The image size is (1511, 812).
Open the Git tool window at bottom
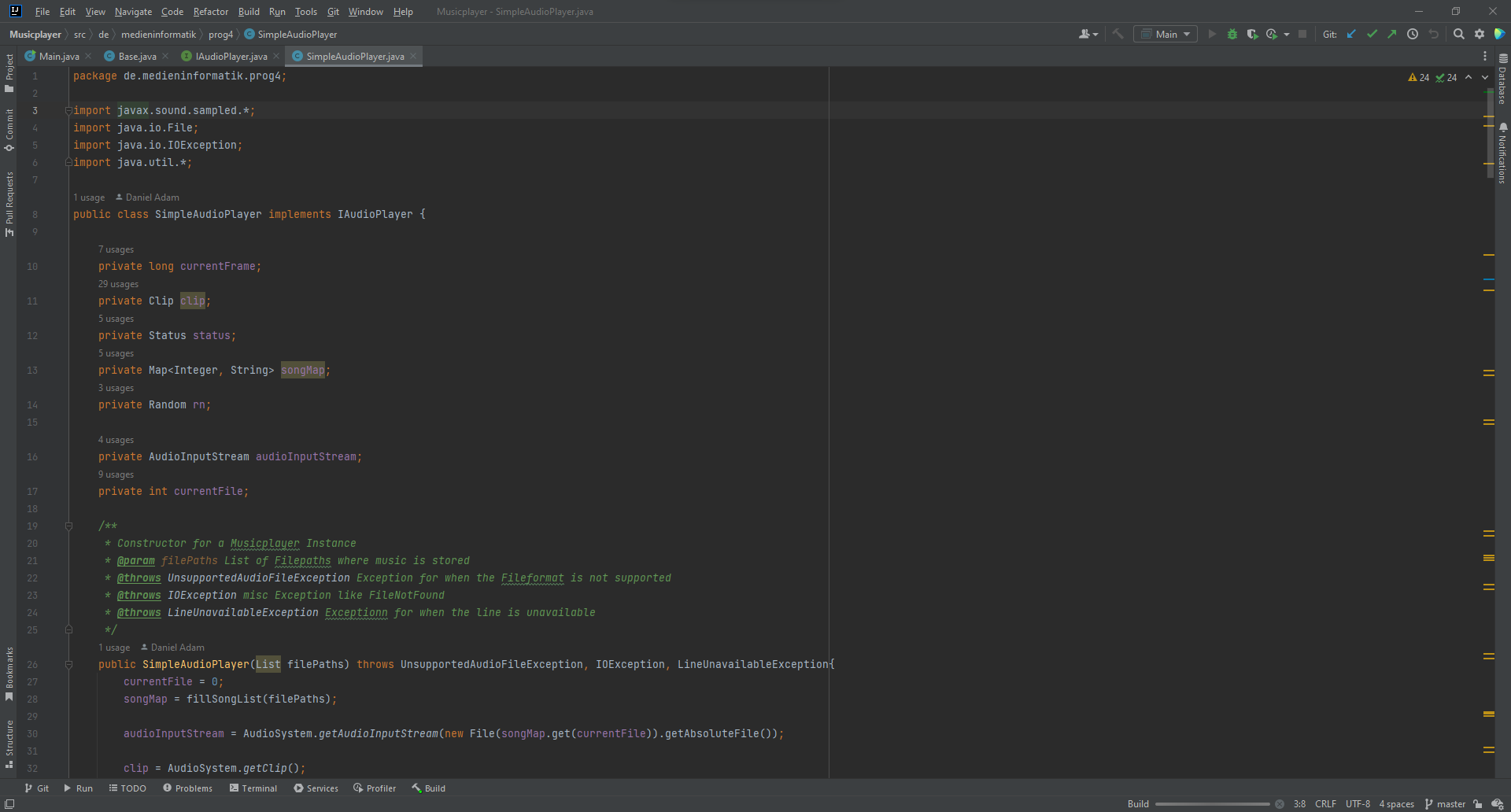[36, 788]
